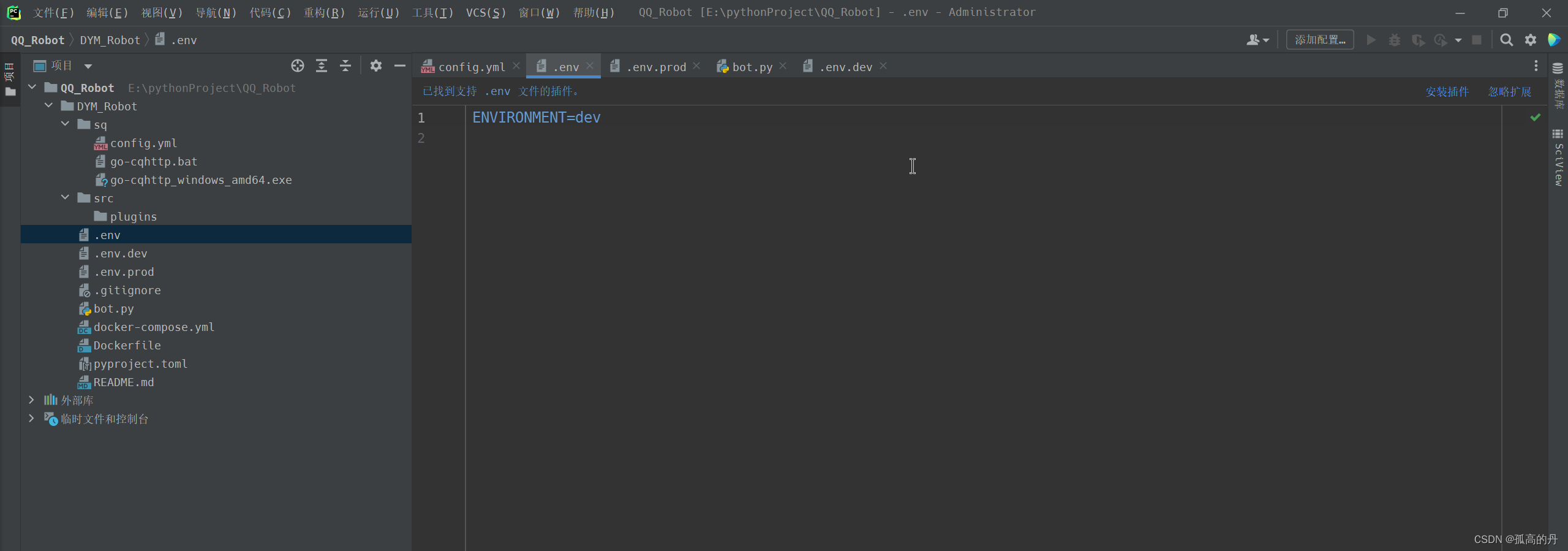Open project panel settings gear
This screenshot has height=551, width=1568.
click(x=376, y=66)
